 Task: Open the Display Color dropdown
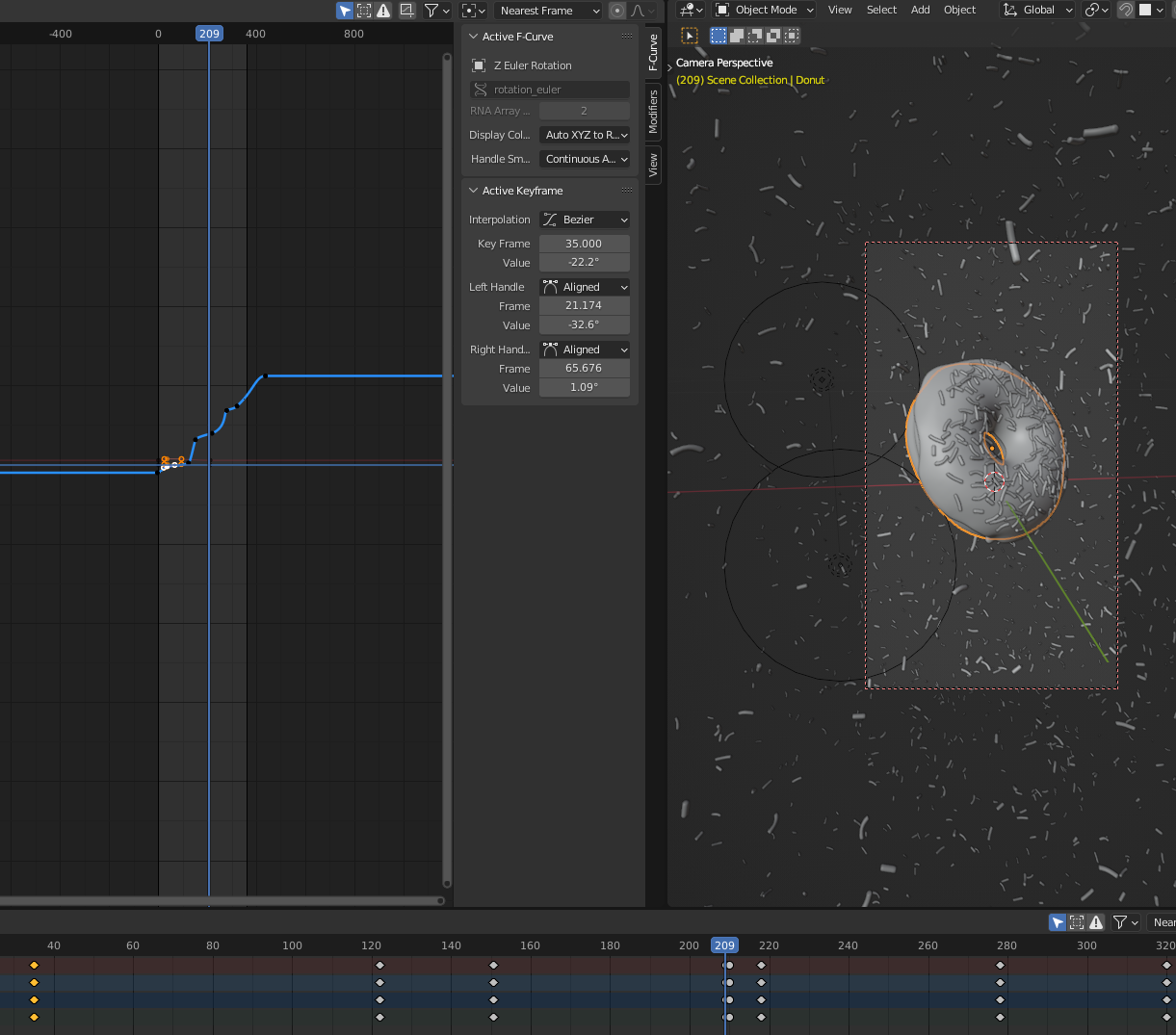585,135
